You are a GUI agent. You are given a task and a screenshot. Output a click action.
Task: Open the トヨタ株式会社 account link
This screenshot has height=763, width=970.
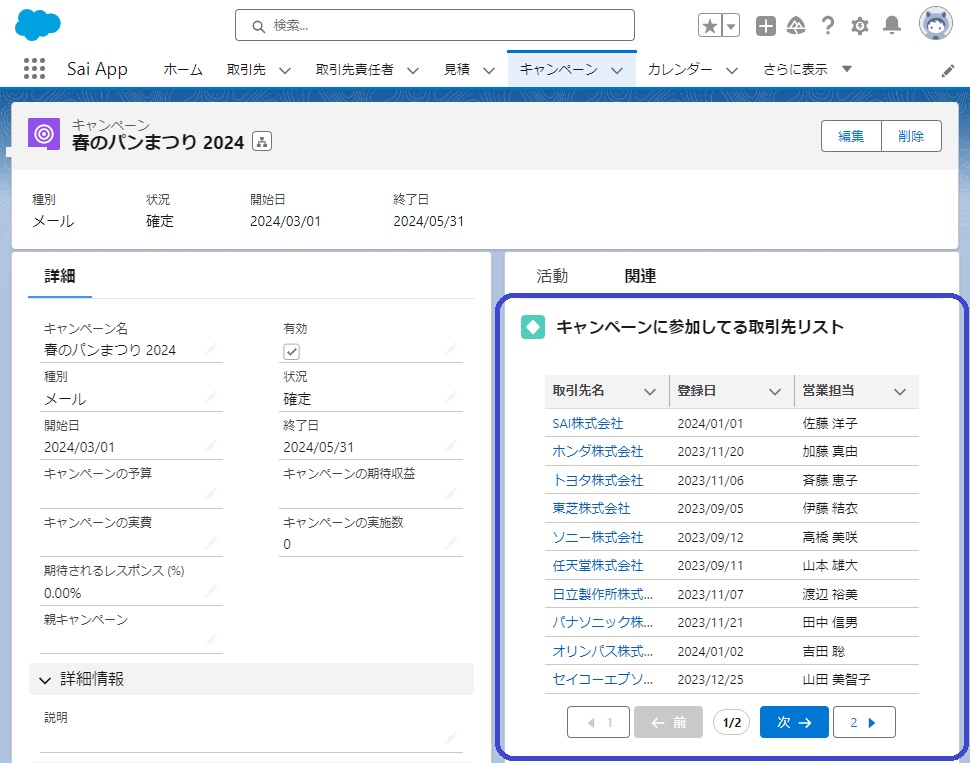(x=598, y=480)
